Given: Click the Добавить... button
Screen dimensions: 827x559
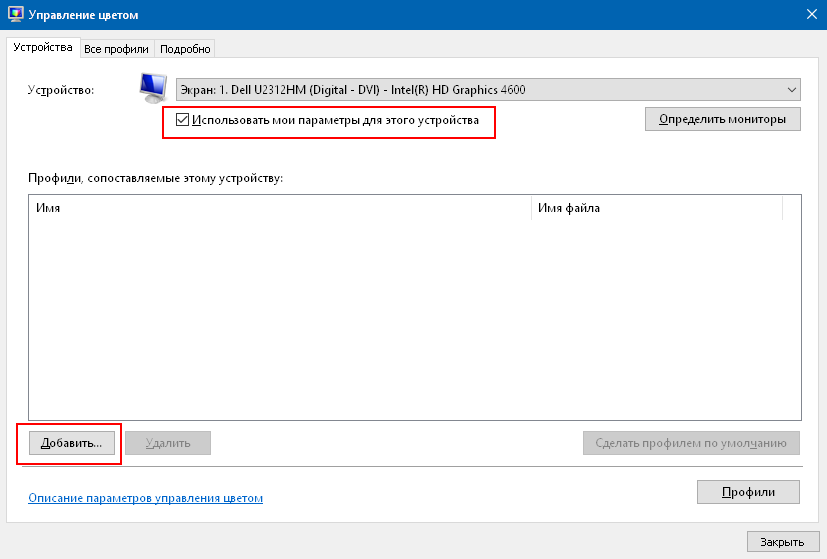Looking at the screenshot, I should (x=72, y=442).
